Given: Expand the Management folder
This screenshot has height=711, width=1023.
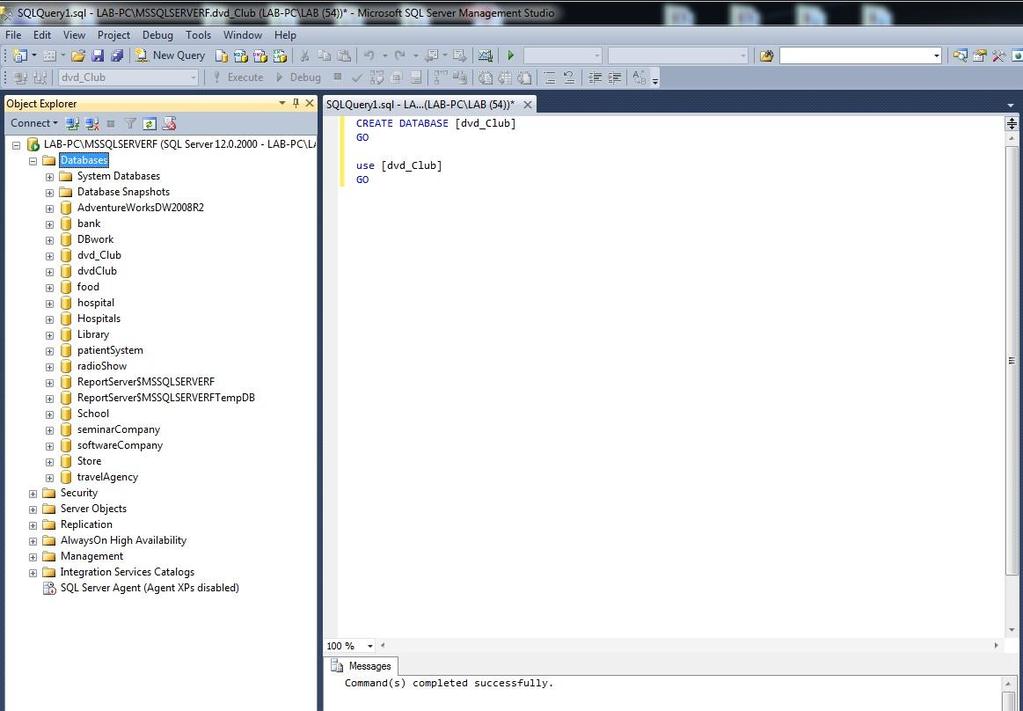Looking at the screenshot, I should pyautogui.click(x=33, y=556).
